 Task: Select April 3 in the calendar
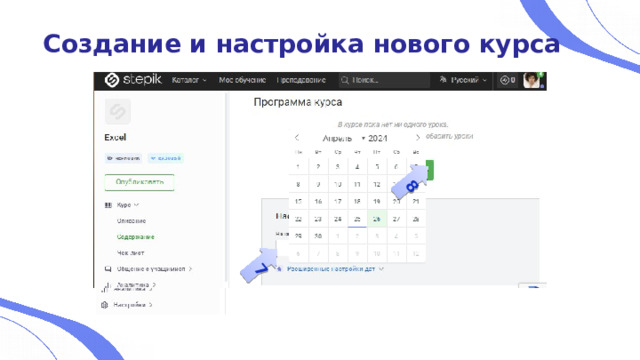click(x=338, y=167)
